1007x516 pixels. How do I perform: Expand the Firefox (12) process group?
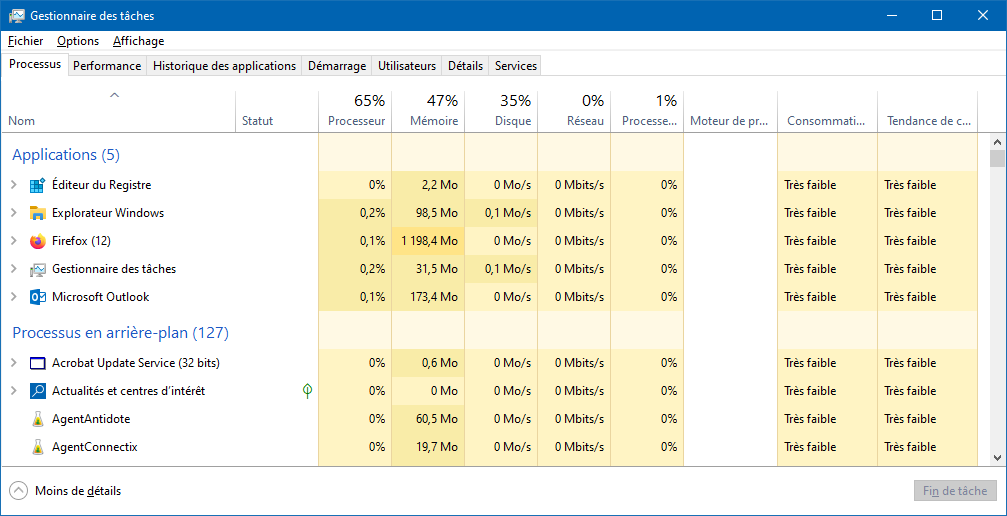click(x=13, y=241)
